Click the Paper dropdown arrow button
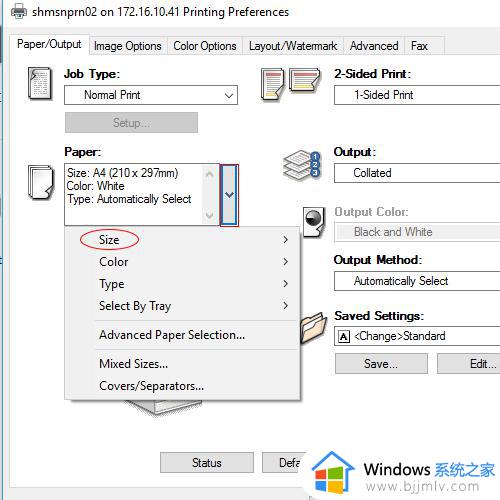 point(229,195)
